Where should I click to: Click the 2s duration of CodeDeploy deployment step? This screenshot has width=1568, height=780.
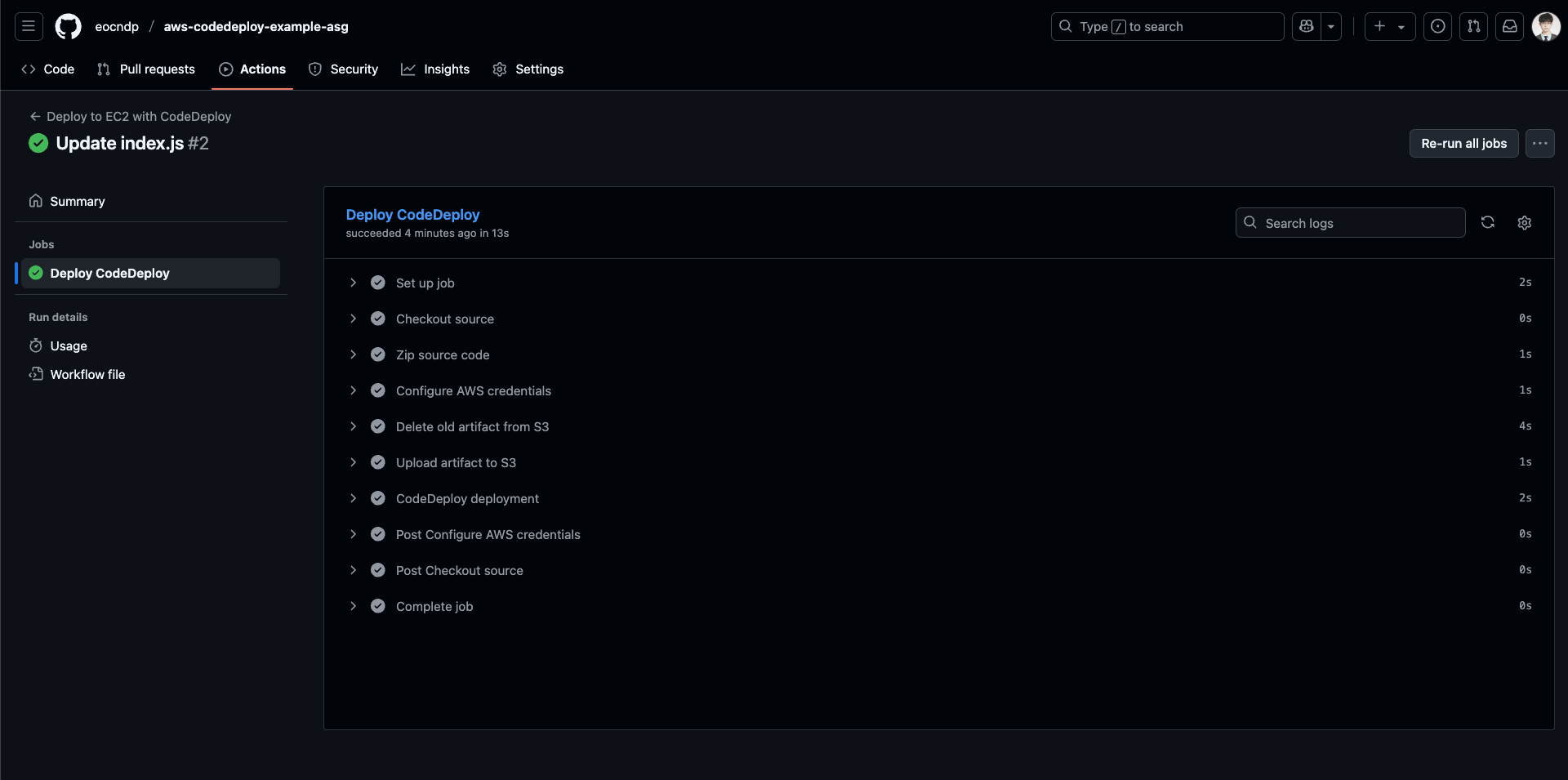(1526, 498)
